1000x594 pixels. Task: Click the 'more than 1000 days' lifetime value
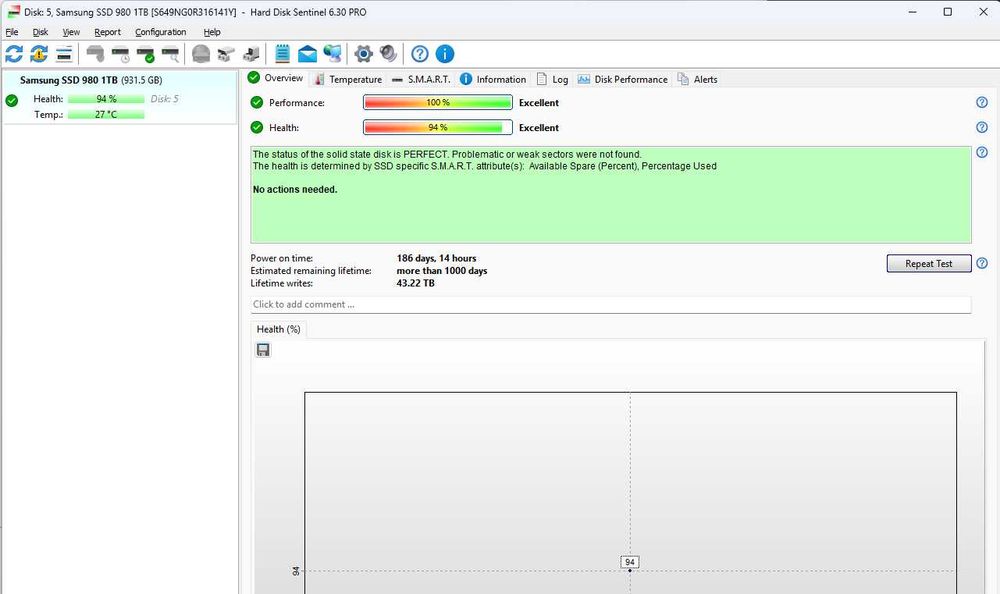(442, 271)
